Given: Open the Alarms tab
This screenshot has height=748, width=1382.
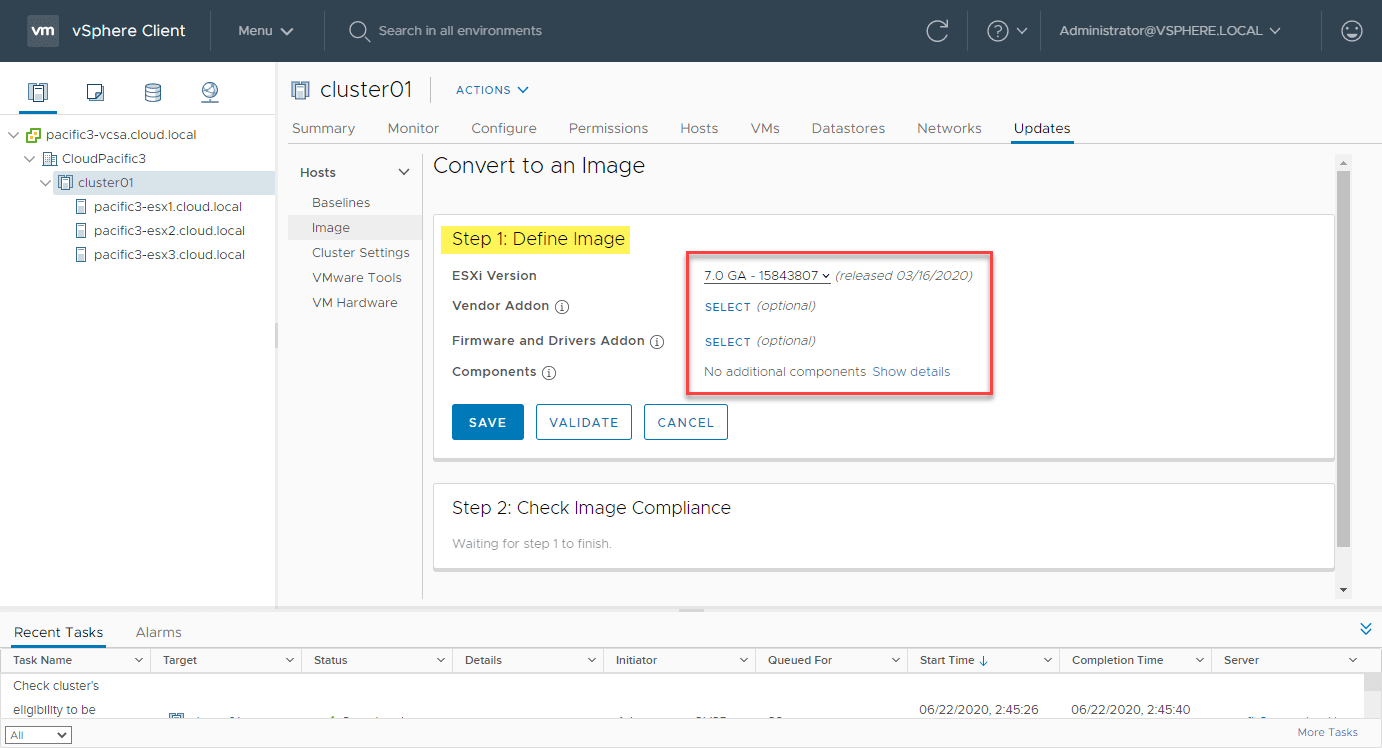Looking at the screenshot, I should 158,632.
